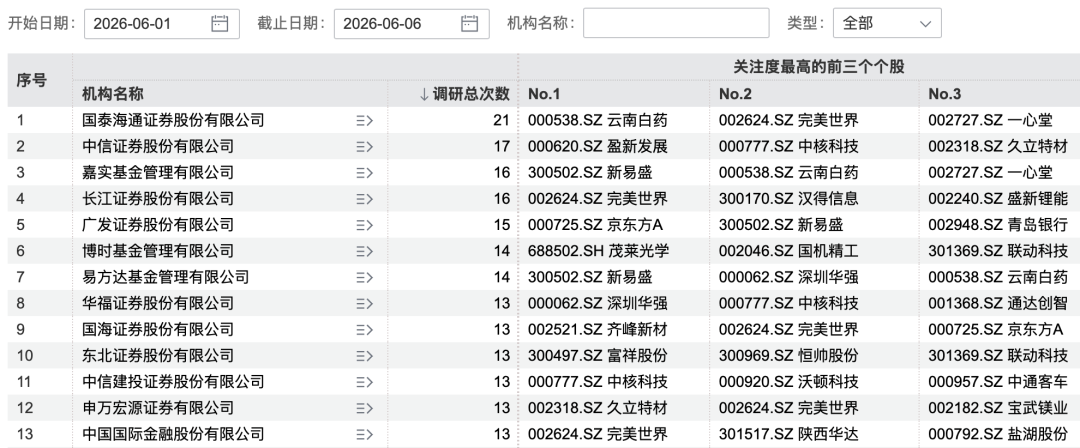This screenshot has height=448, width=1080.
Task: Open detail icon for 中信证券股份有限公司
Action: click(364, 147)
